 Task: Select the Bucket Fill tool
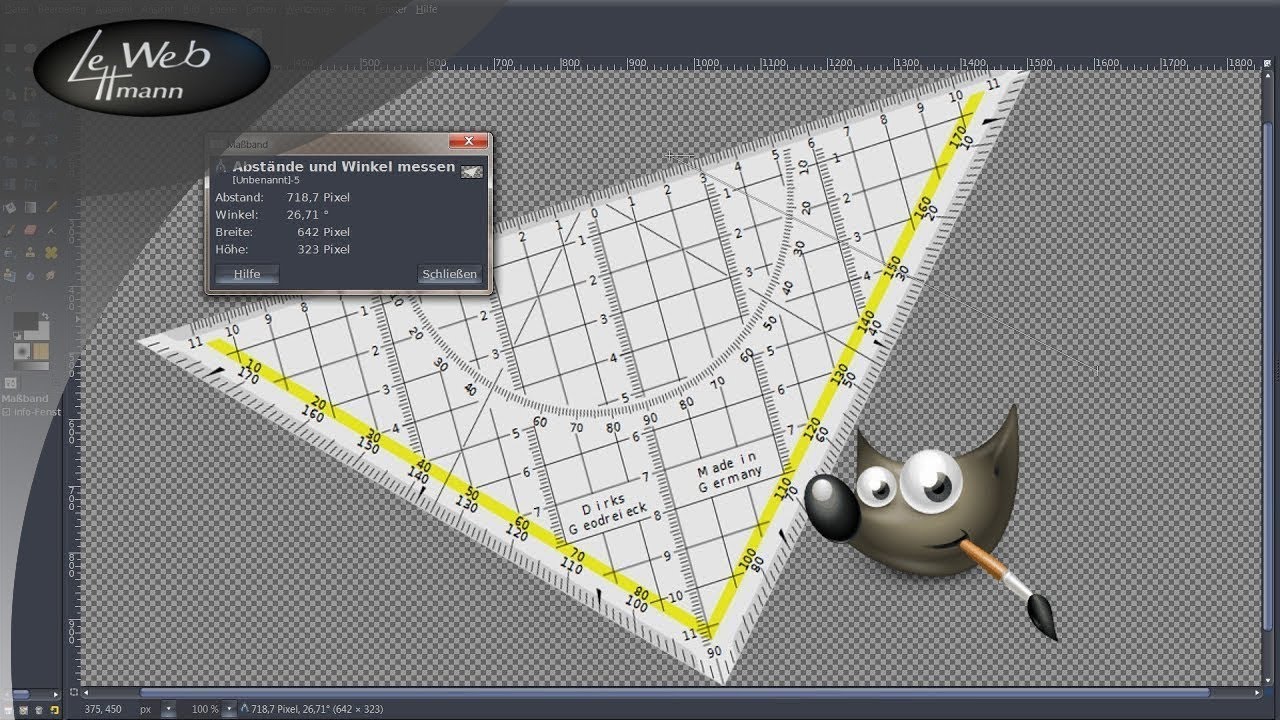(10, 207)
